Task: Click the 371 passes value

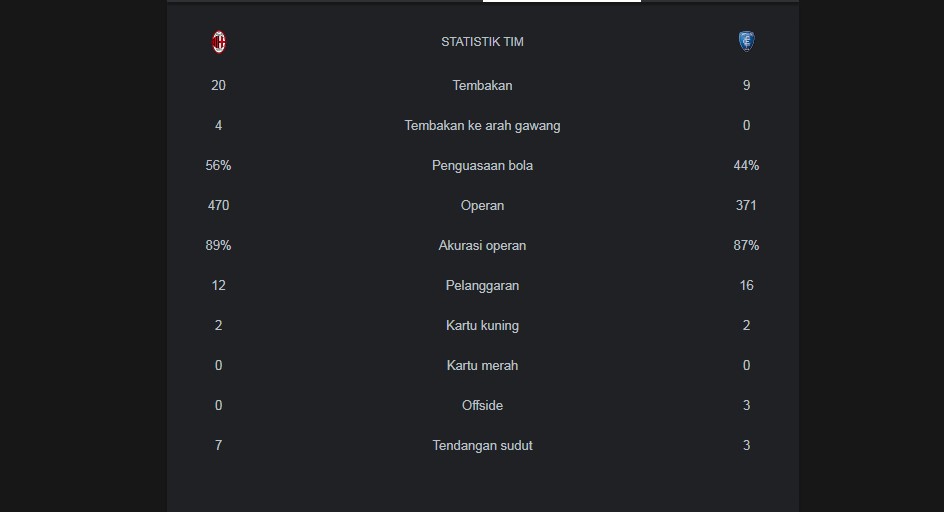Action: 747,205
